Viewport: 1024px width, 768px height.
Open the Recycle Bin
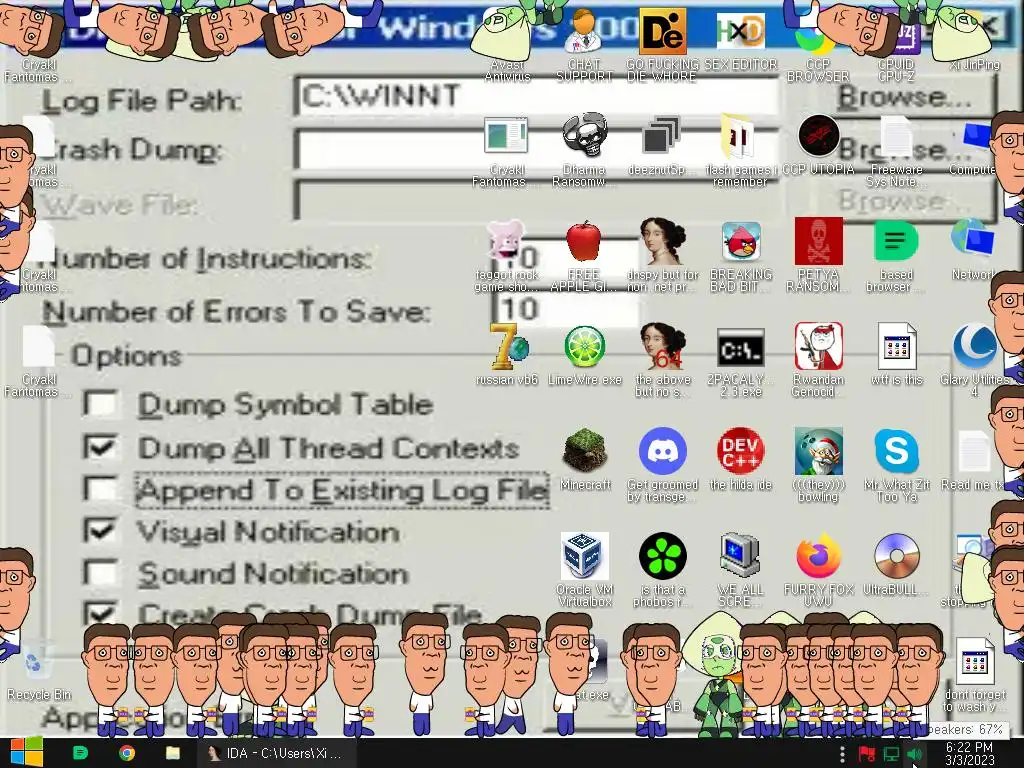37,661
